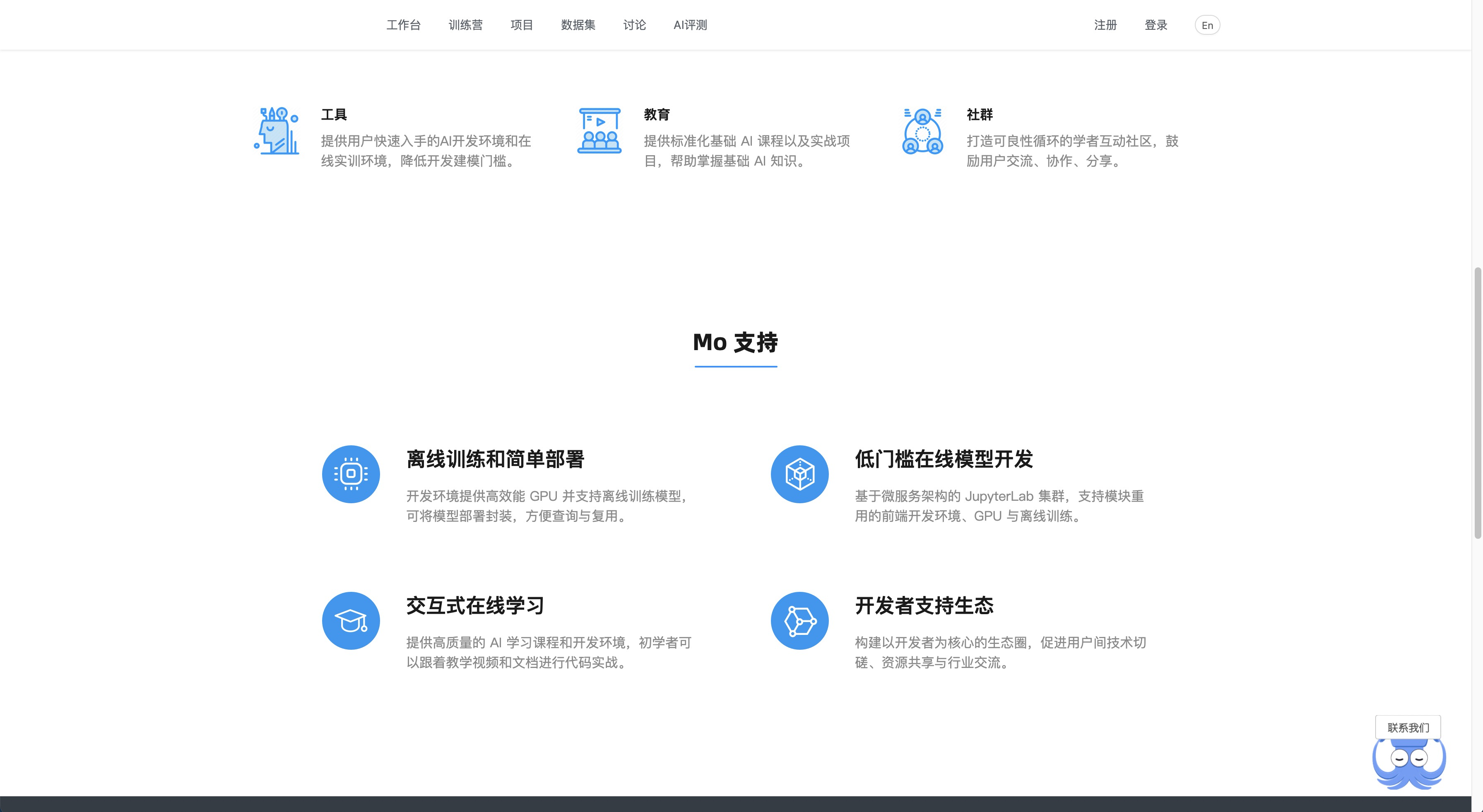Screen dimensions: 1483x812
Task: Click the description starting 提供用户快速入手的AI开发环境
Action: 426,151
